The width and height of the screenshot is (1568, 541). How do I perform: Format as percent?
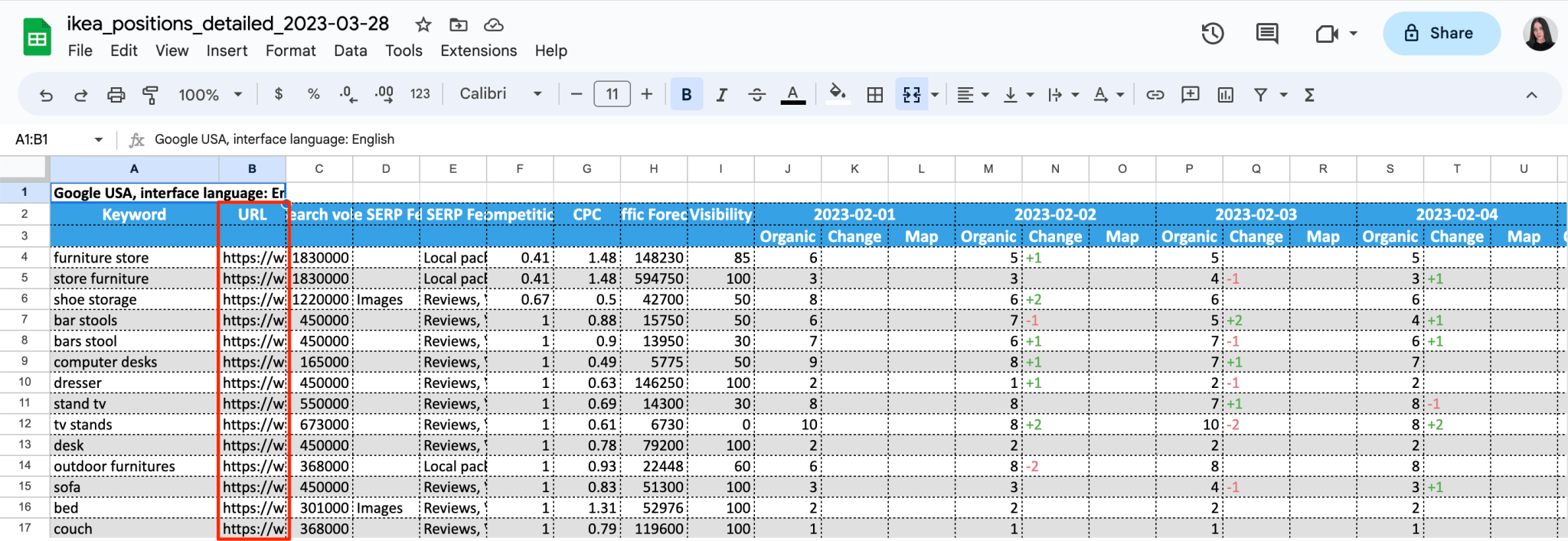pos(313,94)
